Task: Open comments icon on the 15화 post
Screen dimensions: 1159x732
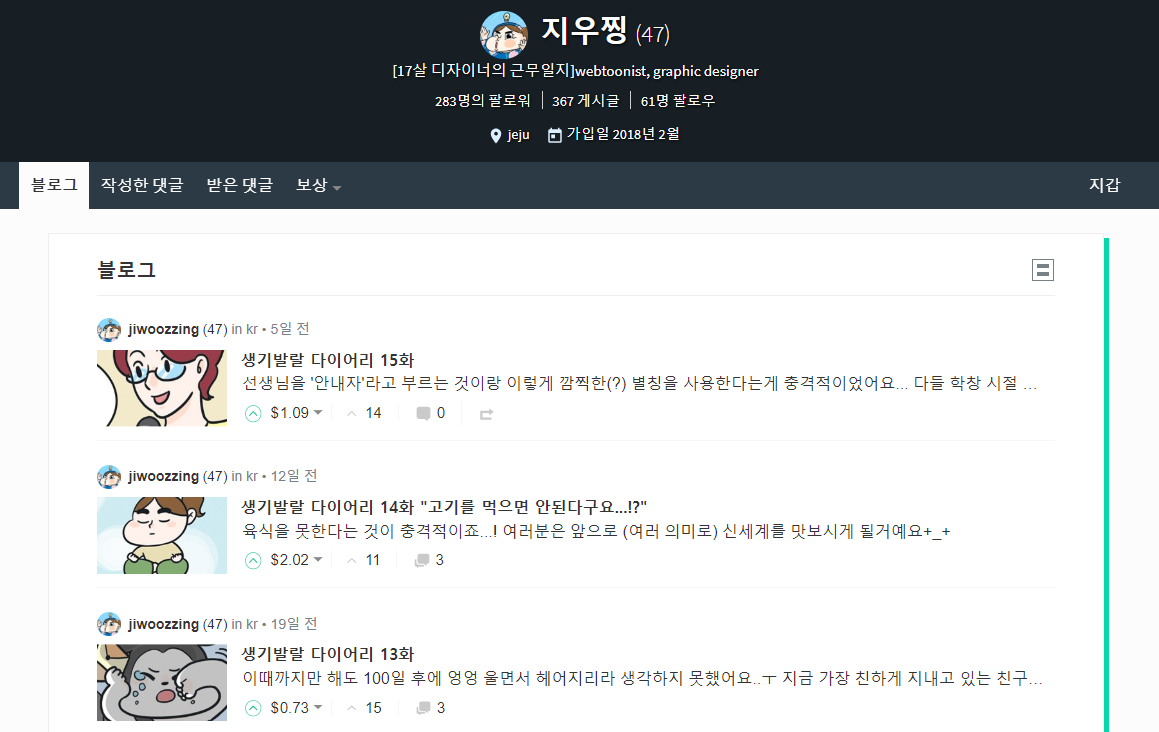Action: click(423, 413)
